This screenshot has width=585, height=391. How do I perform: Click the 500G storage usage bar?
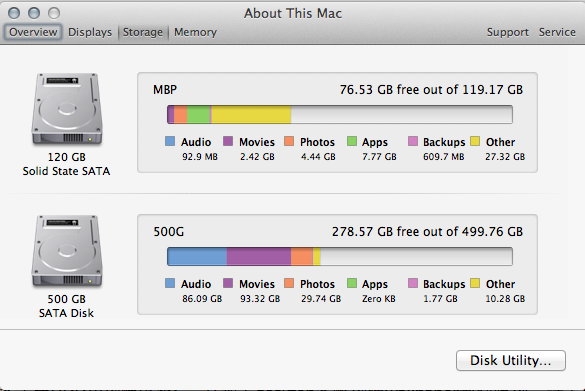pyautogui.click(x=340, y=256)
